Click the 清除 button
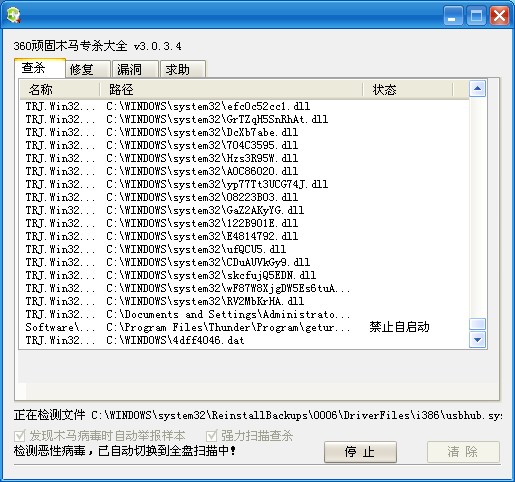This screenshot has width=515, height=482. (x=463, y=452)
